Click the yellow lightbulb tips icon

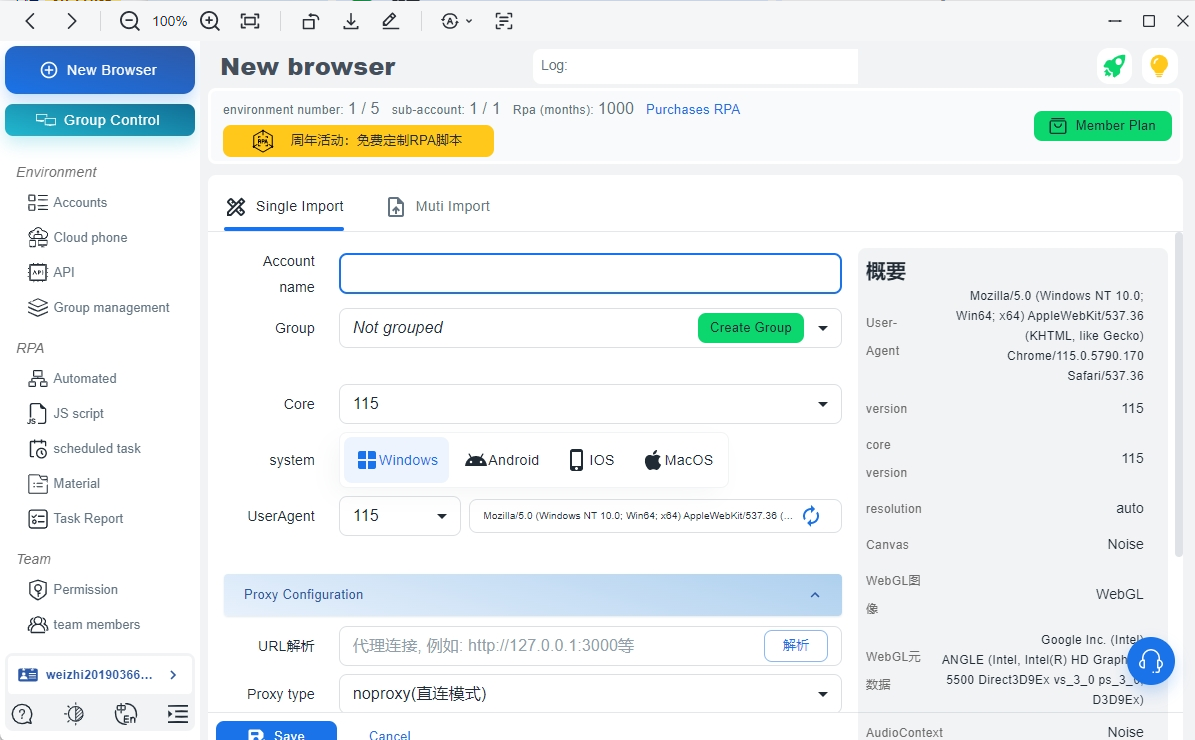(1158, 66)
